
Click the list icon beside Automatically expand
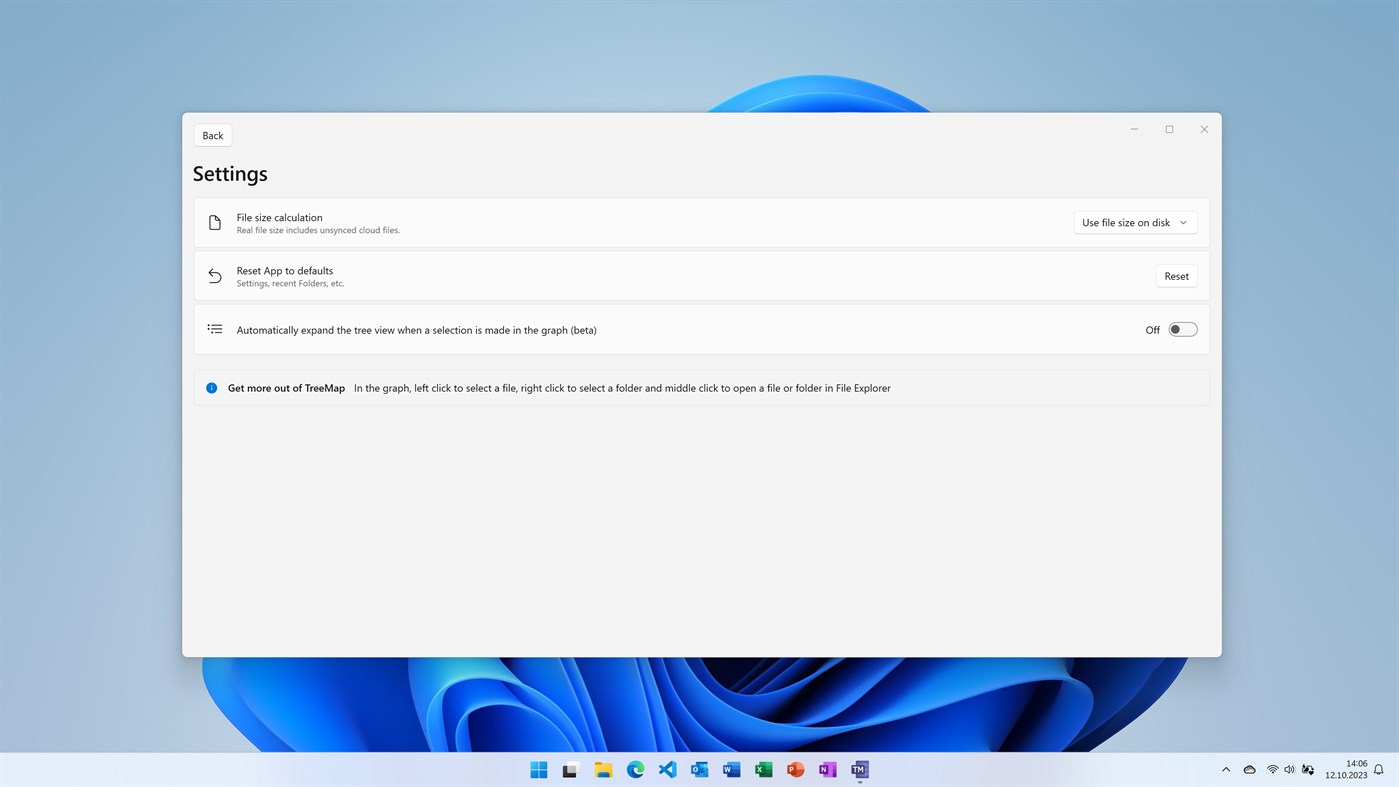tap(215, 329)
